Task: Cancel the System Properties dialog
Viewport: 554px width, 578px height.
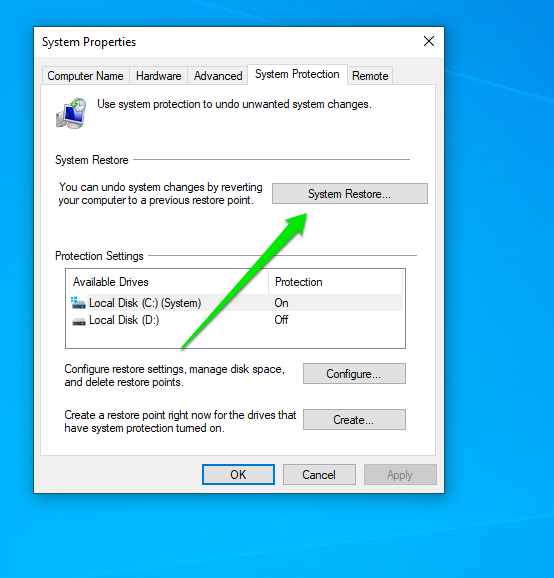Action: (x=319, y=474)
